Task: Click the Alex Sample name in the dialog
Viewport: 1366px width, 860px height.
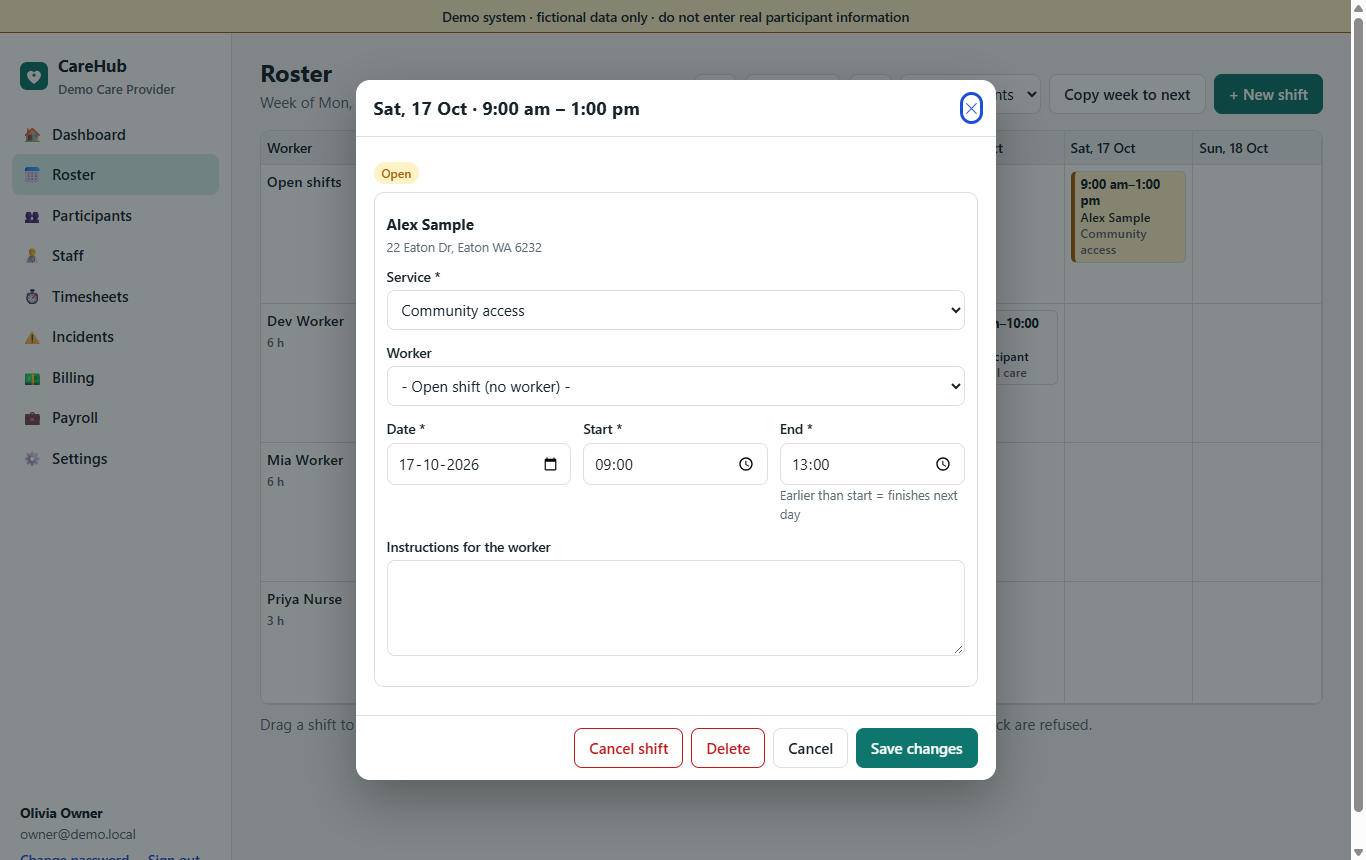Action: click(430, 225)
